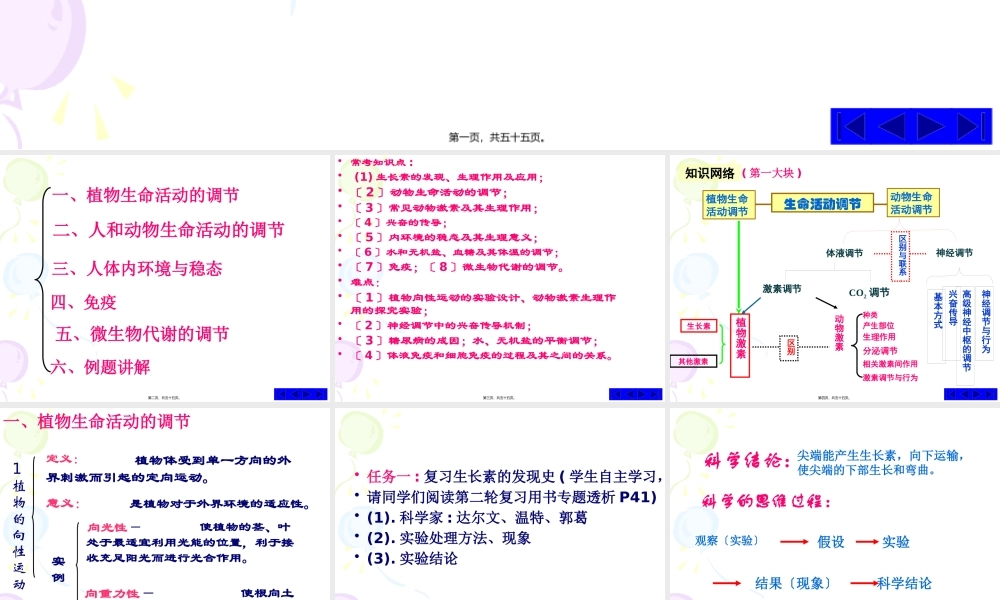1000x600 pixels.
Task: Click the 六、例题讲解 outline entry
Action: [x=101, y=363]
